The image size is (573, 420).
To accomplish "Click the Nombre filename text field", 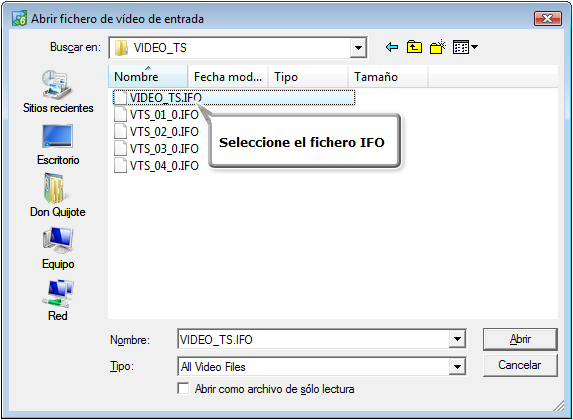I will tap(314, 339).
